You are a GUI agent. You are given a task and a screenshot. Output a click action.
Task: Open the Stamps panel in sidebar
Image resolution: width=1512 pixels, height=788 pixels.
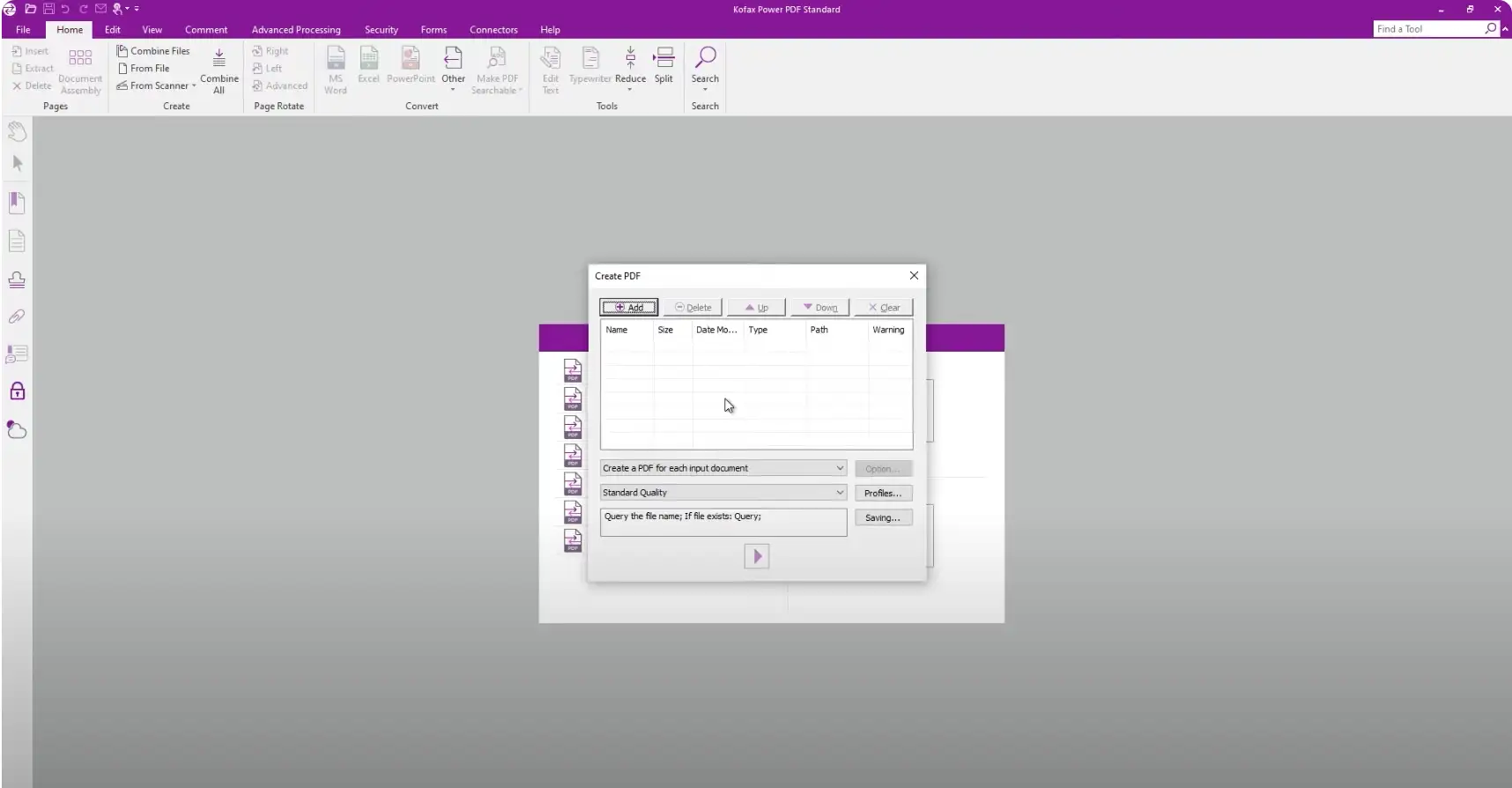pyautogui.click(x=17, y=279)
